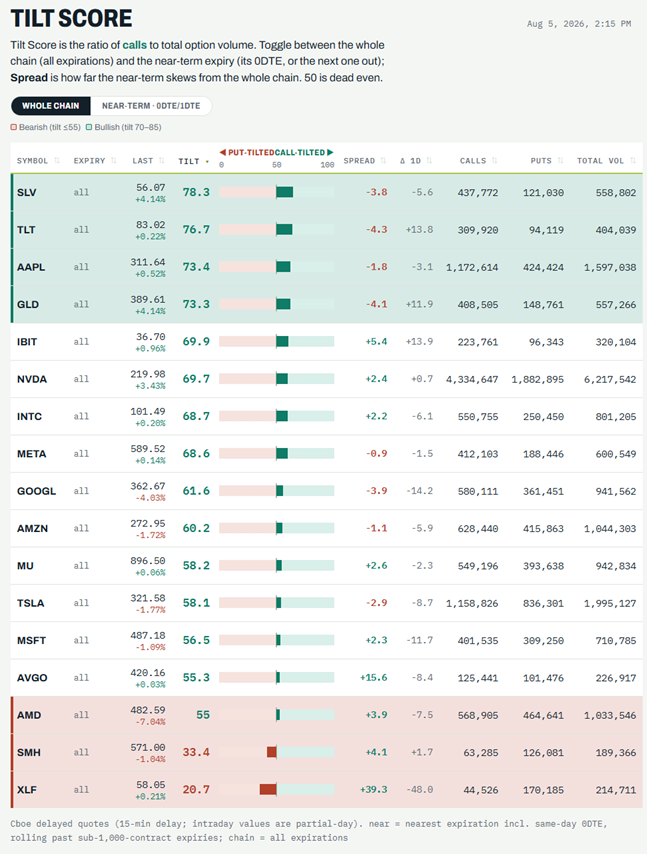The width and height of the screenshot is (647, 854).
Task: Open the META symbol row
Action: [x=326, y=454]
